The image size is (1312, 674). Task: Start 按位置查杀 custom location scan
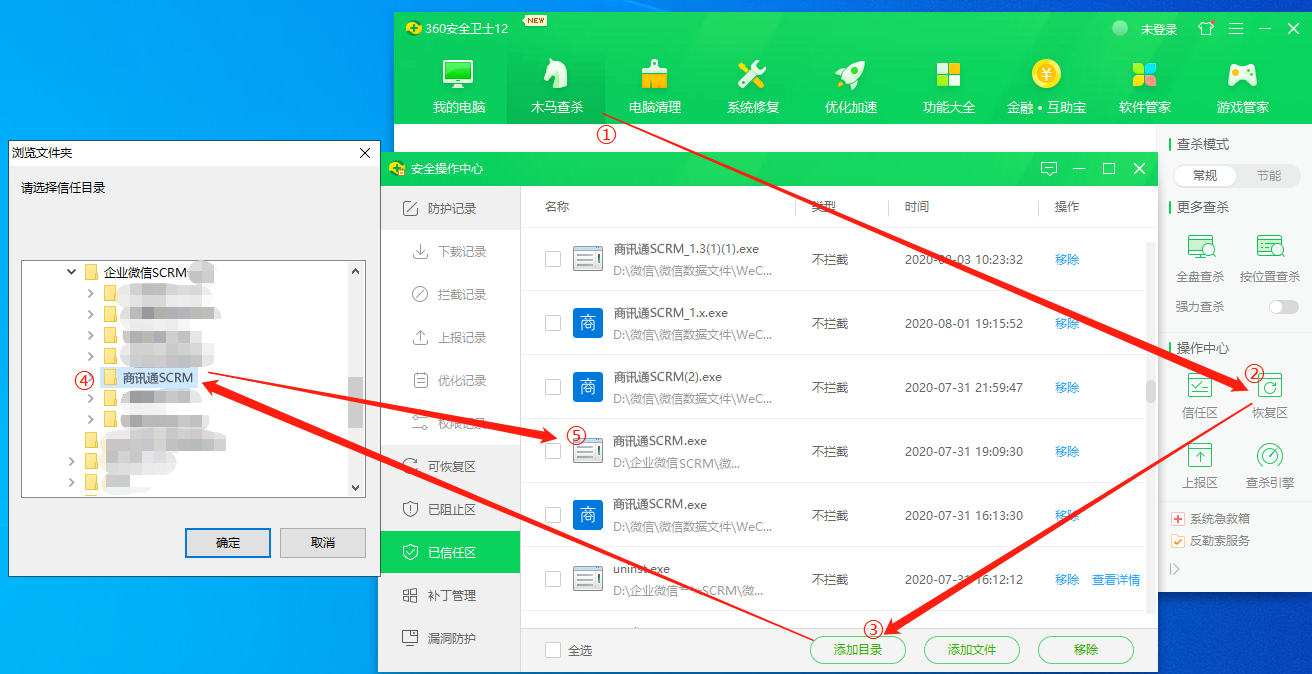point(1270,258)
